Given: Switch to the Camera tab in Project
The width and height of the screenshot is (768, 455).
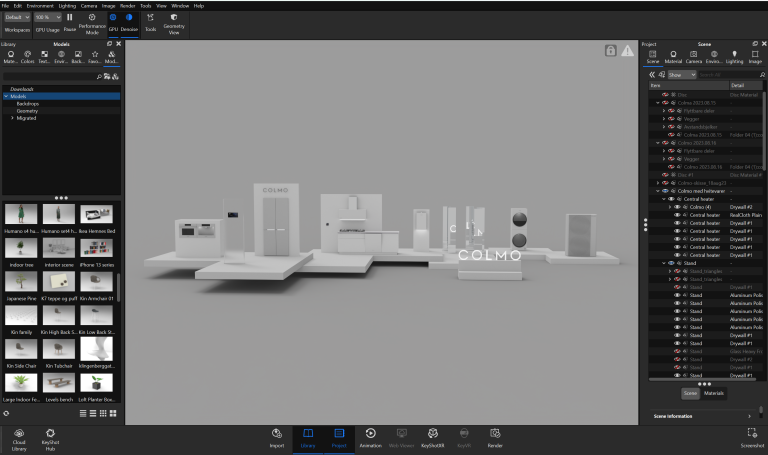Looking at the screenshot, I should [693, 57].
